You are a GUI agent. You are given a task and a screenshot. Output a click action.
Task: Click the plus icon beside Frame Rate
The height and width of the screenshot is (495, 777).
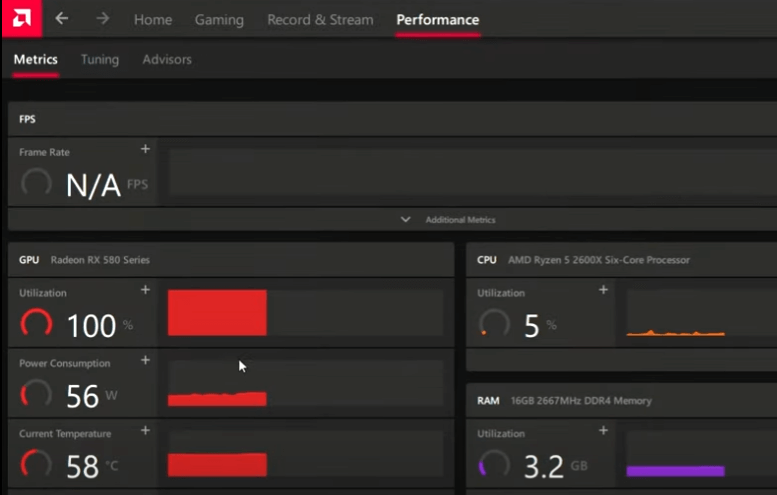pyautogui.click(x=145, y=149)
